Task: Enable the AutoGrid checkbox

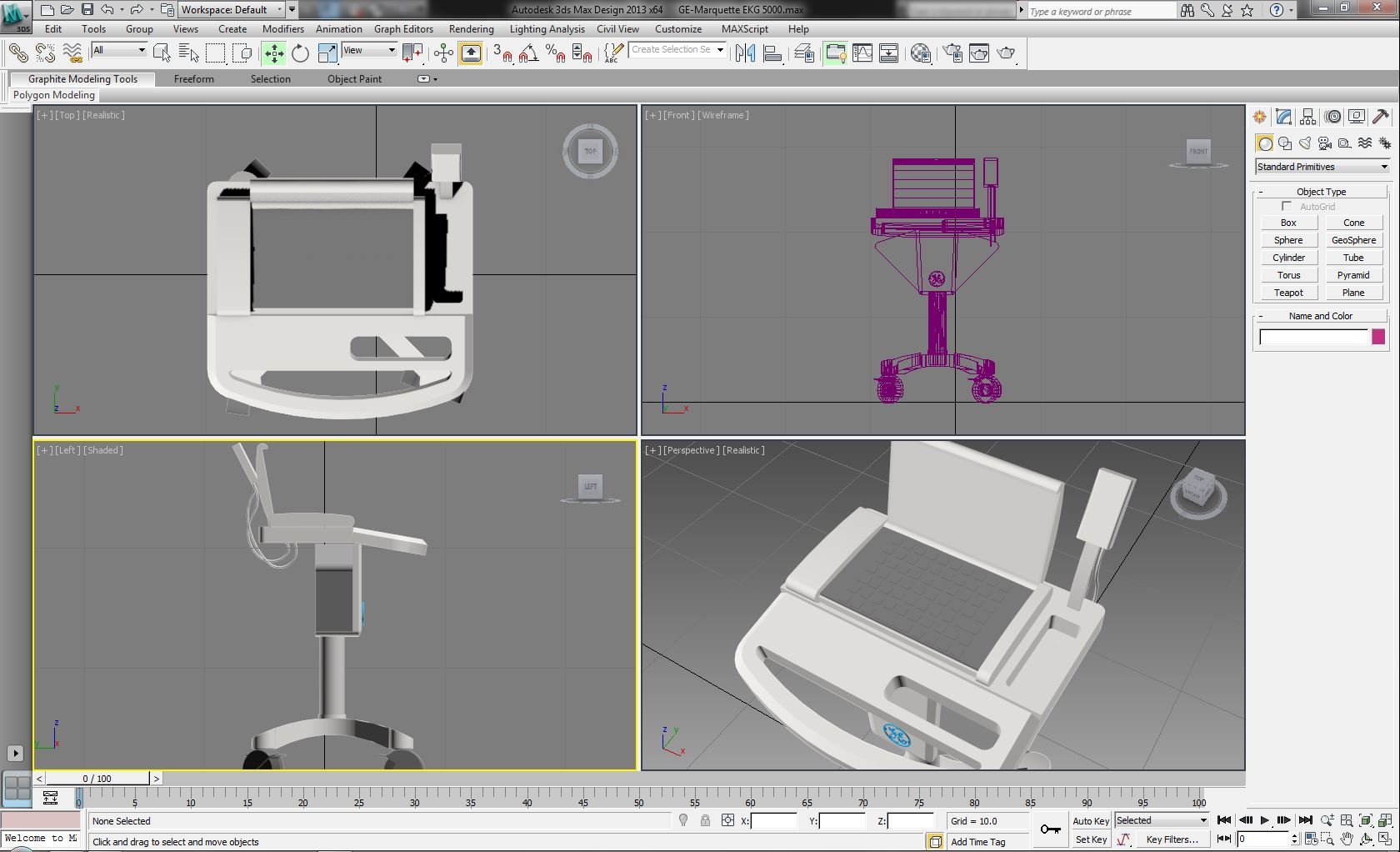Action: 1286,206
